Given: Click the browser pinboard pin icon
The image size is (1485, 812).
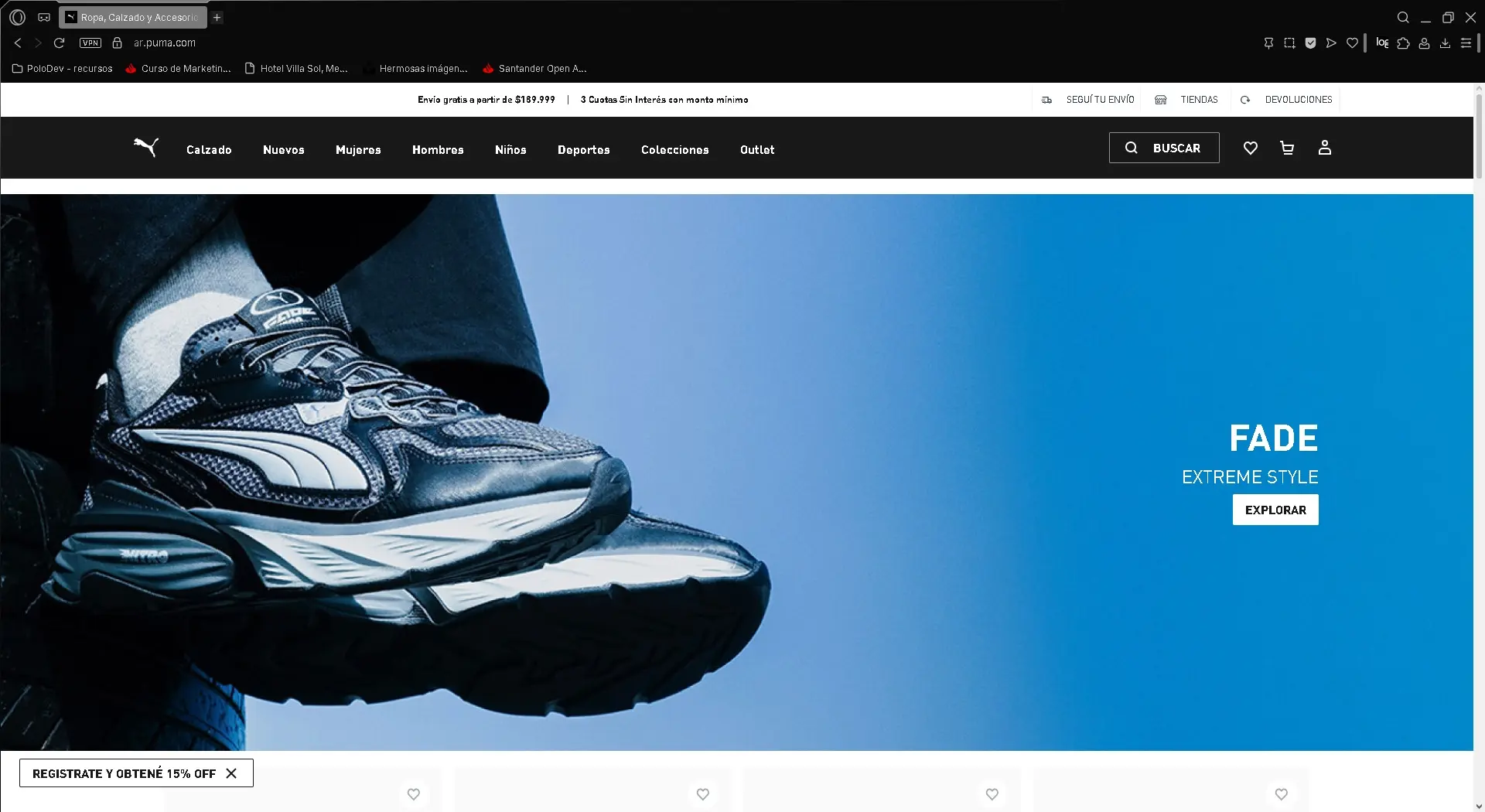Looking at the screenshot, I should pyautogui.click(x=1268, y=43).
